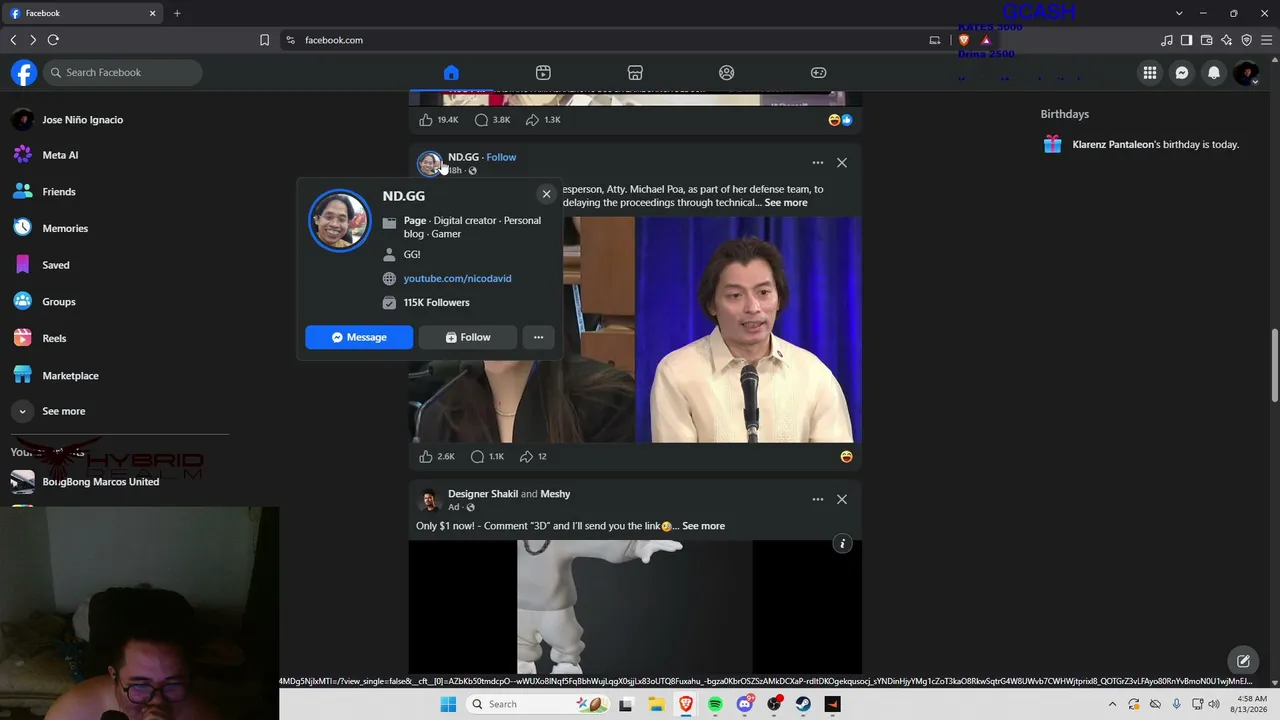The image size is (1280, 720).
Task: Click the ND.GG profile picture in card
Action: pyautogui.click(x=340, y=220)
